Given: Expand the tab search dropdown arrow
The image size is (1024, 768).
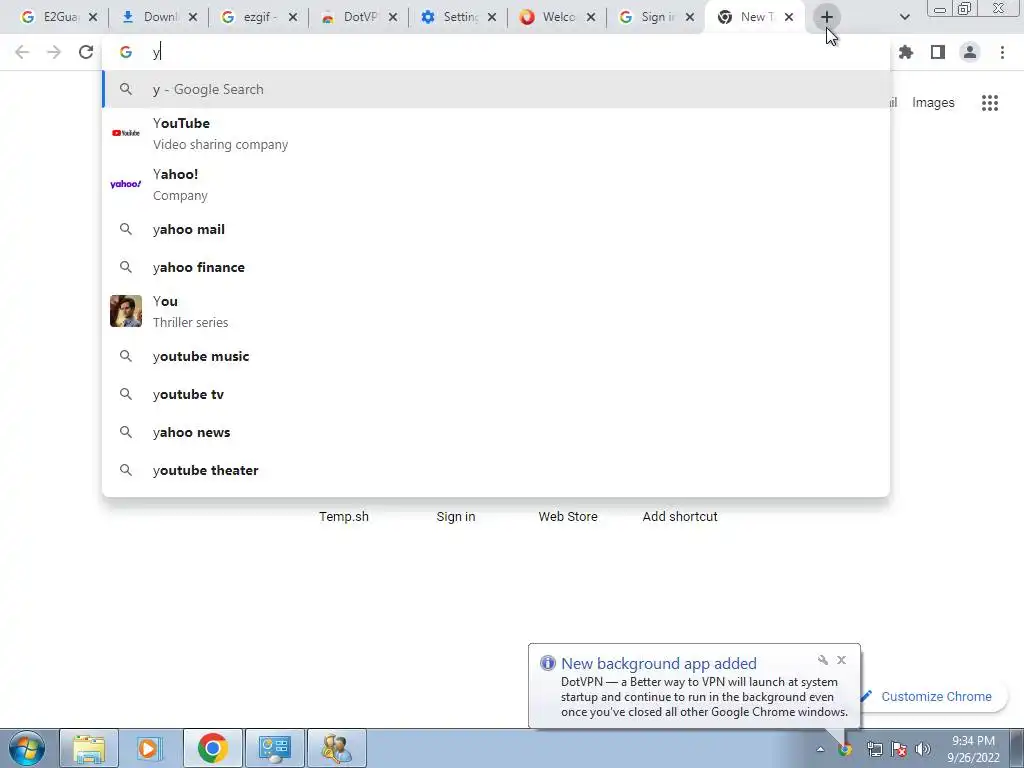Looking at the screenshot, I should pos(904,17).
